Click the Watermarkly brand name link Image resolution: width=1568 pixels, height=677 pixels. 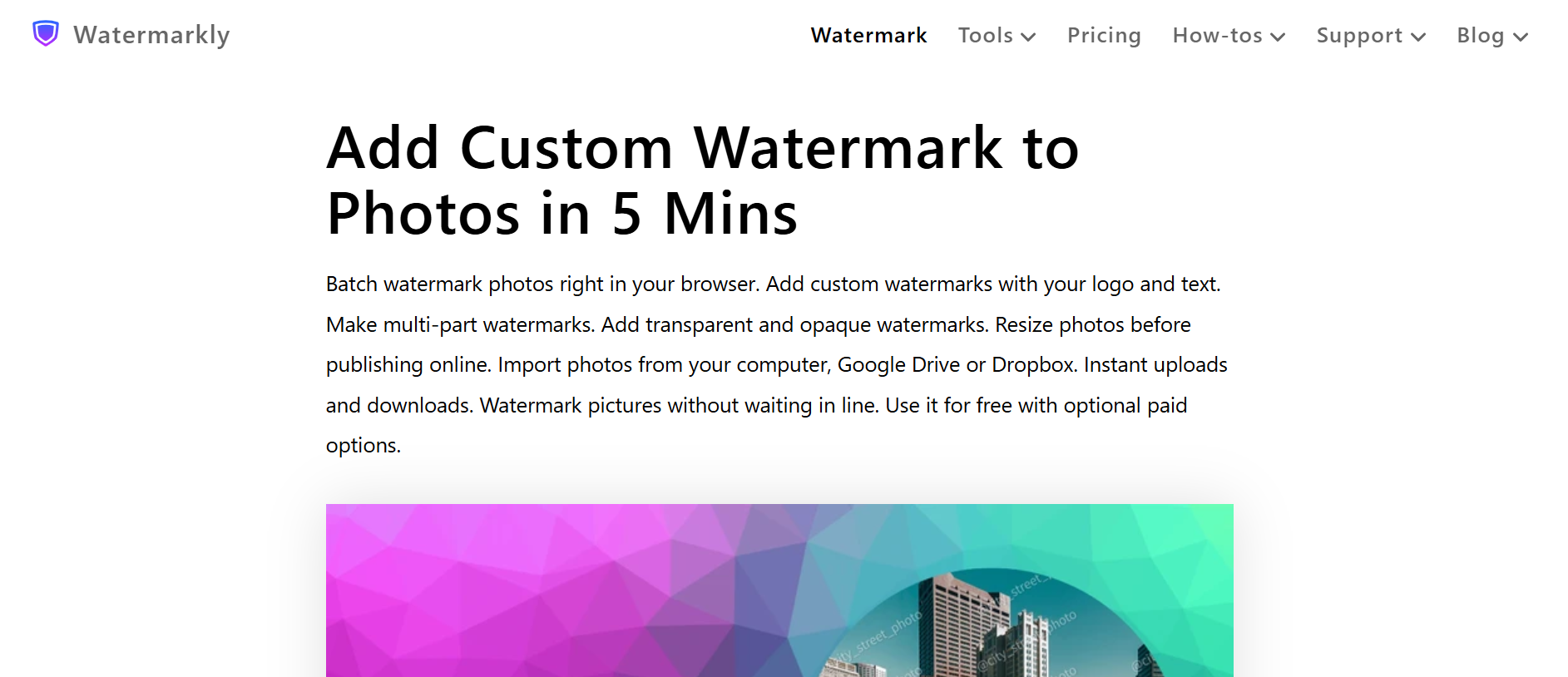151,35
